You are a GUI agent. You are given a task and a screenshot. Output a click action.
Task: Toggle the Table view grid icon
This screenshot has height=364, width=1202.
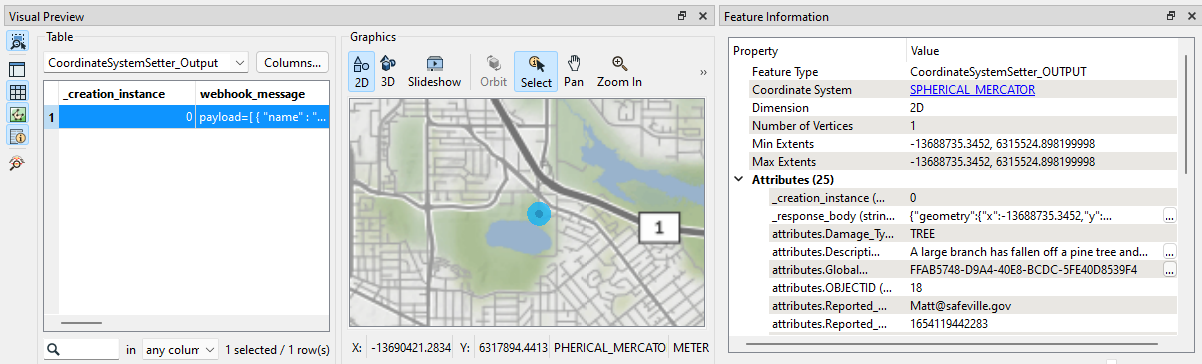click(18, 92)
